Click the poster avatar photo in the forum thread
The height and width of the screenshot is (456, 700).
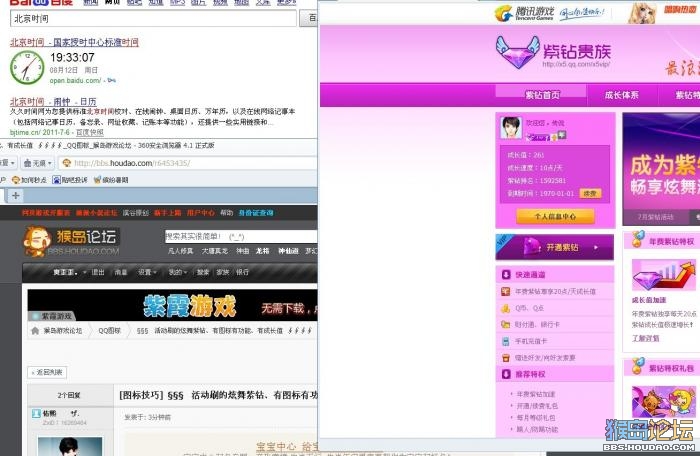coord(70,446)
